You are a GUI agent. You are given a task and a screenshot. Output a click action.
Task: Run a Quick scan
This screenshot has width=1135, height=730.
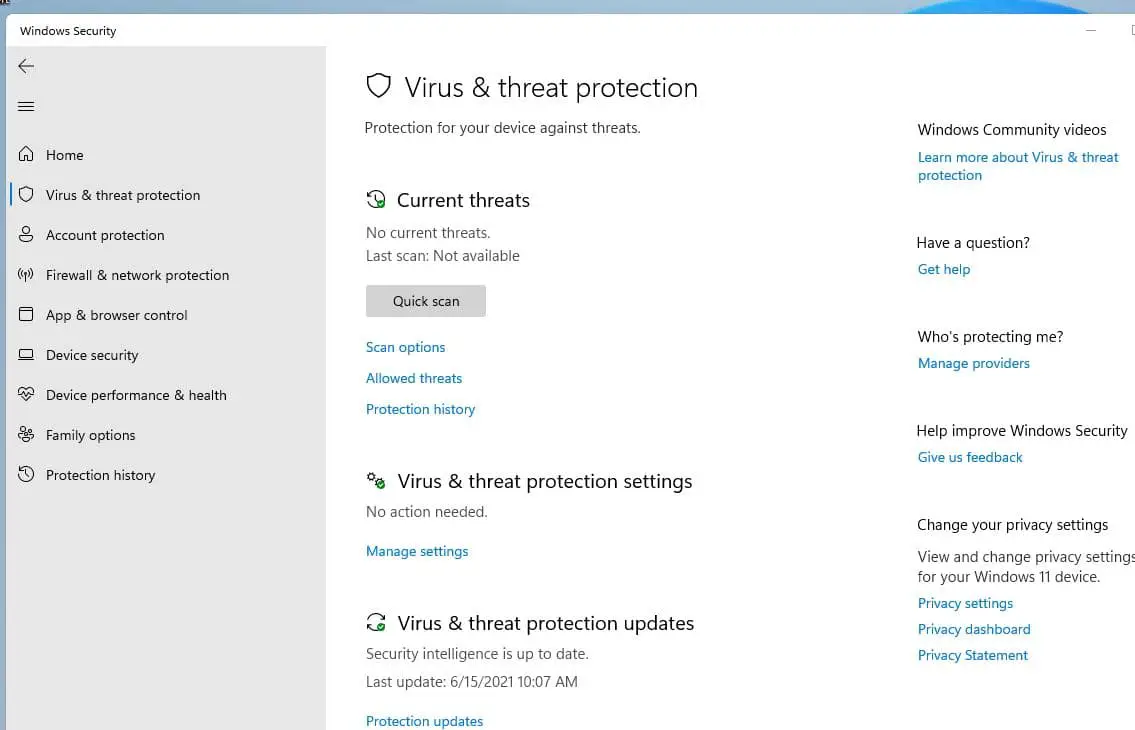coord(426,301)
